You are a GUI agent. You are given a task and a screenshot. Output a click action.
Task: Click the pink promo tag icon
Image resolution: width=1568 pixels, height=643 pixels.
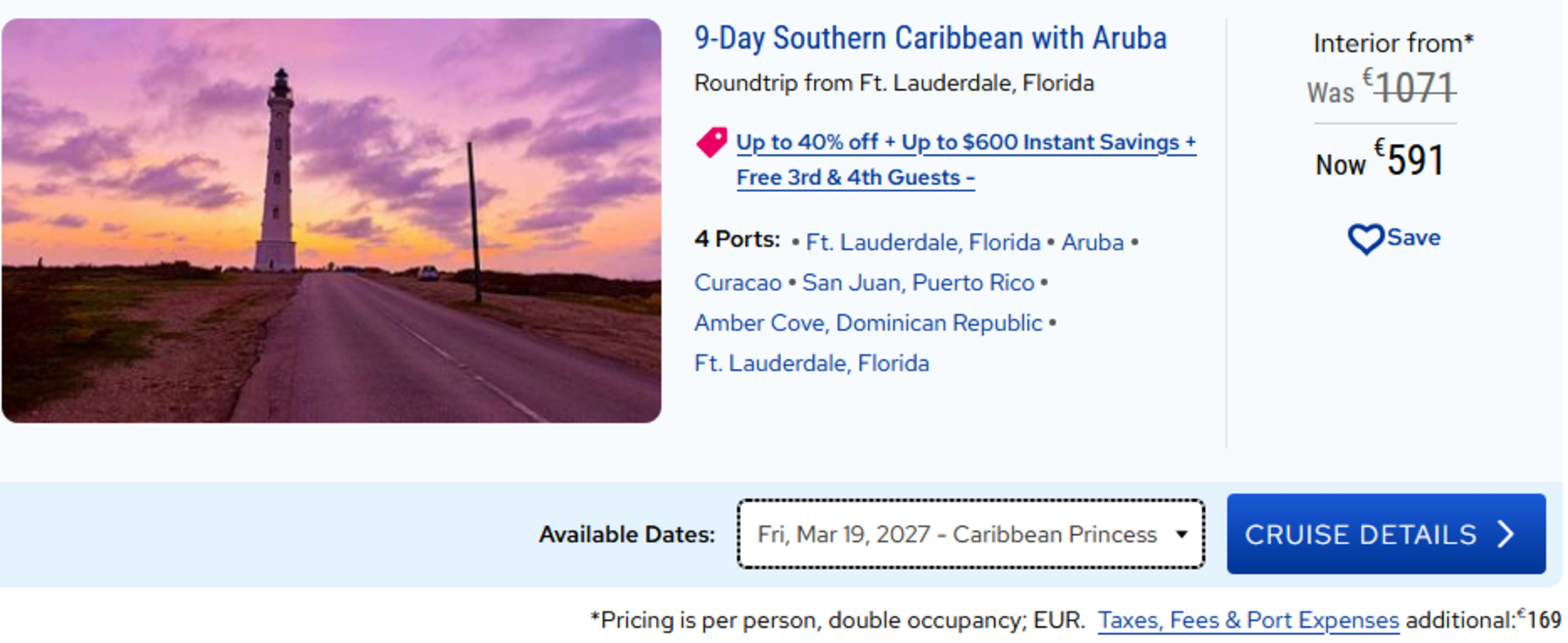711,143
